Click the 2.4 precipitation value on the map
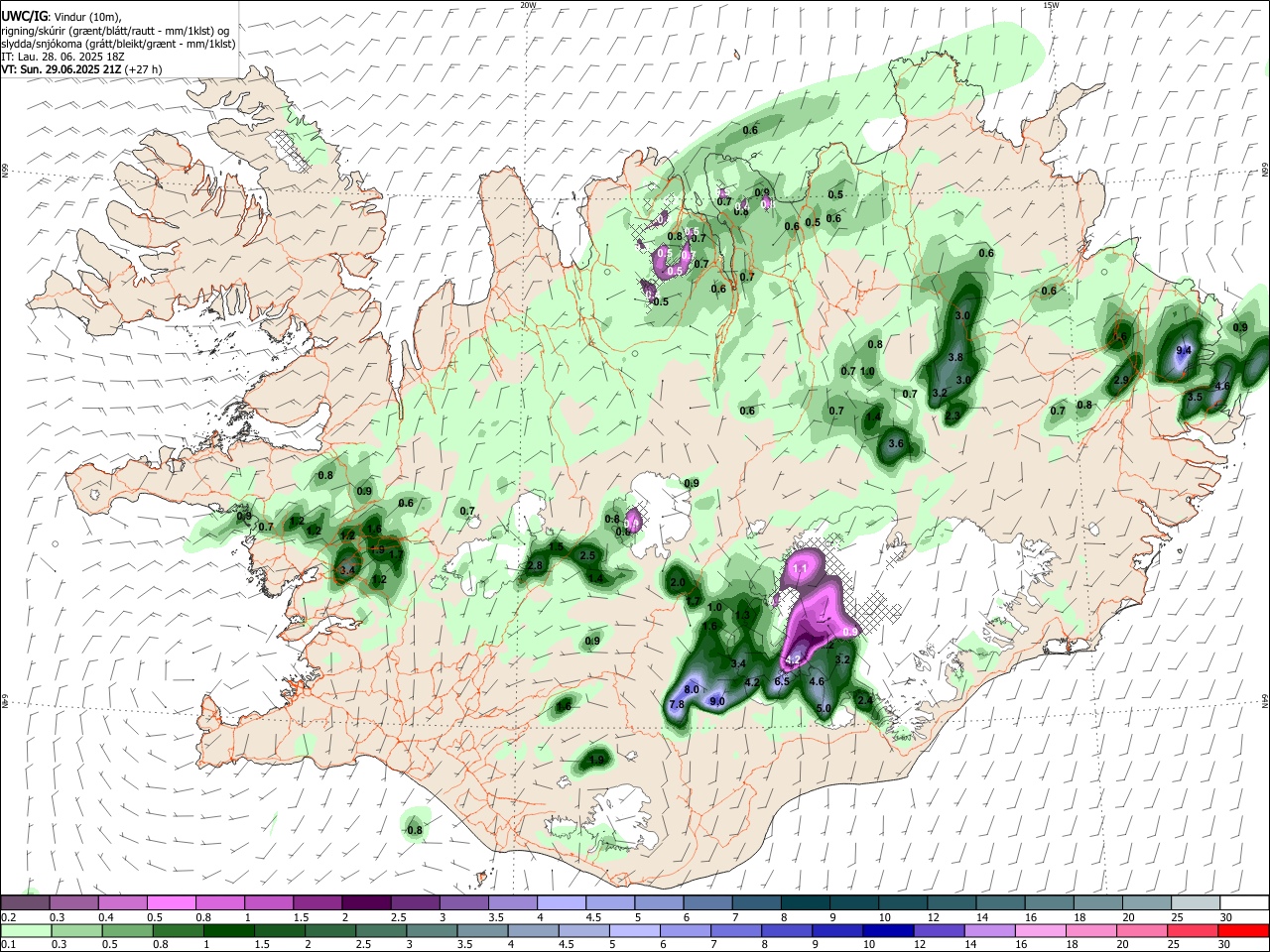 coord(864,700)
